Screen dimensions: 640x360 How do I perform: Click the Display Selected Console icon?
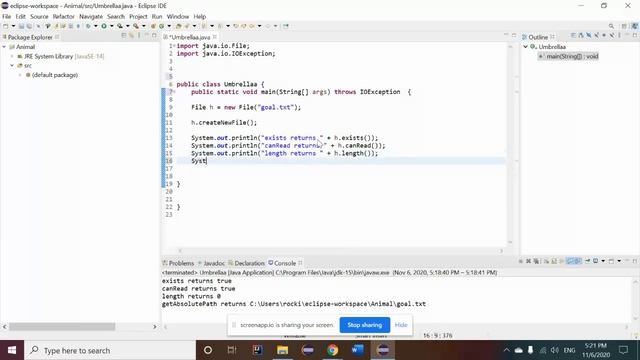pos(596,261)
